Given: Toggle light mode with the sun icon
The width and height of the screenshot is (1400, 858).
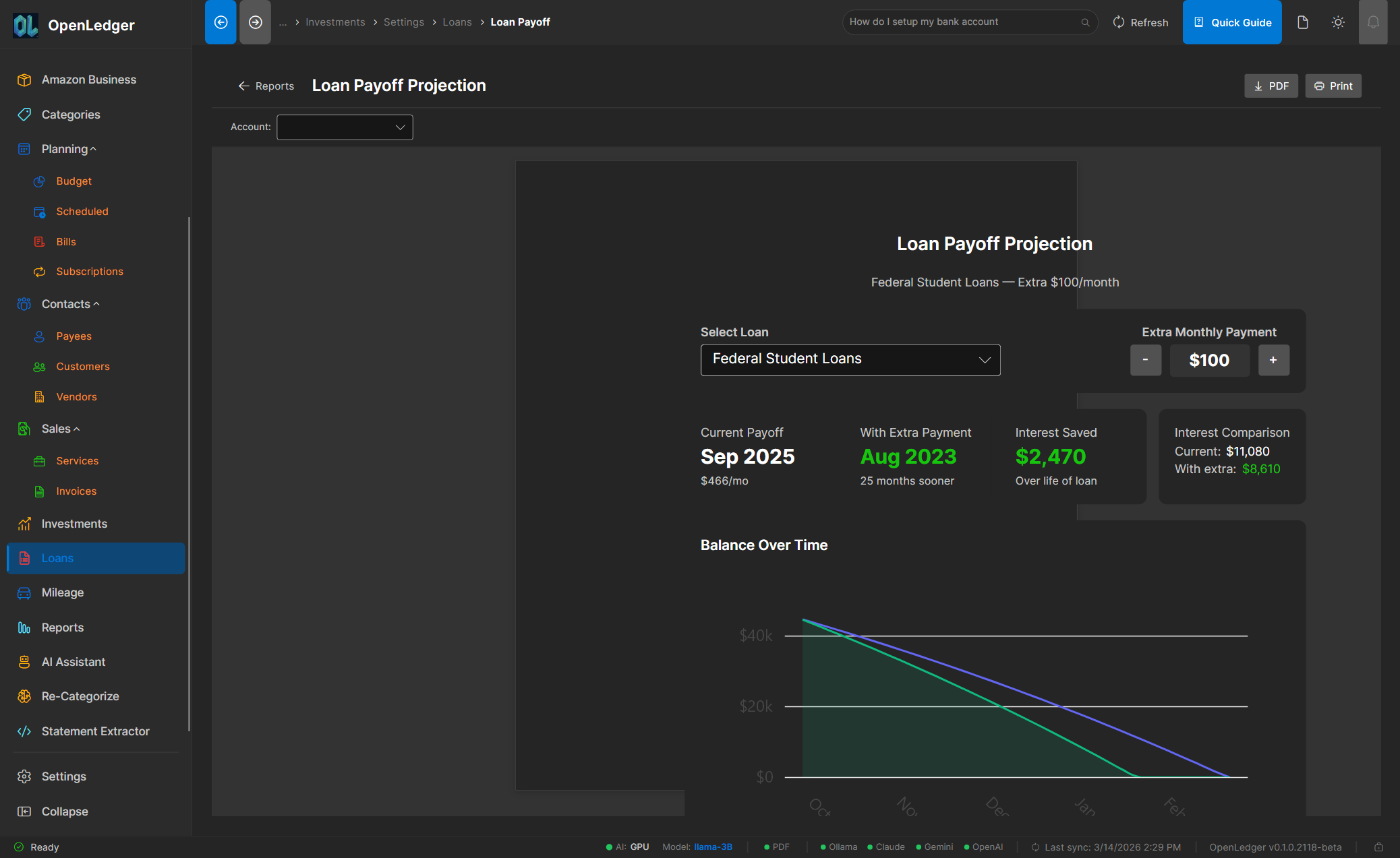Looking at the screenshot, I should tap(1338, 22).
